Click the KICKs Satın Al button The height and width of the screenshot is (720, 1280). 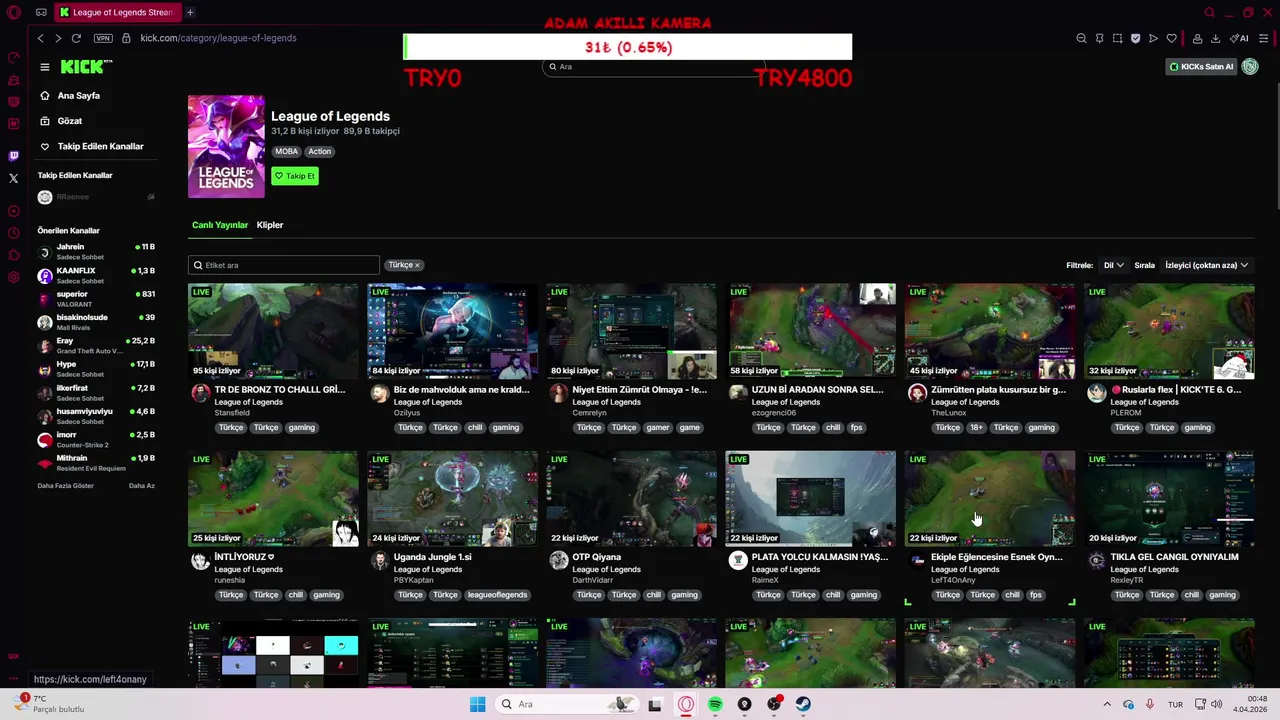coord(1201,67)
